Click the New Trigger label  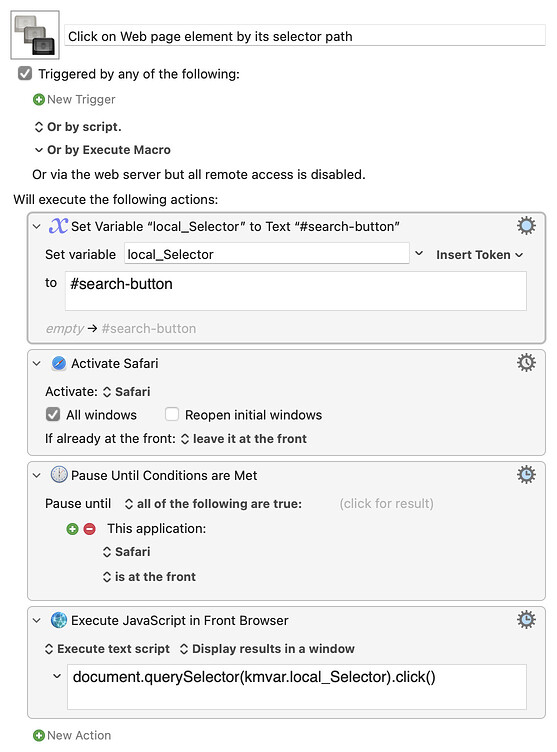tap(81, 99)
